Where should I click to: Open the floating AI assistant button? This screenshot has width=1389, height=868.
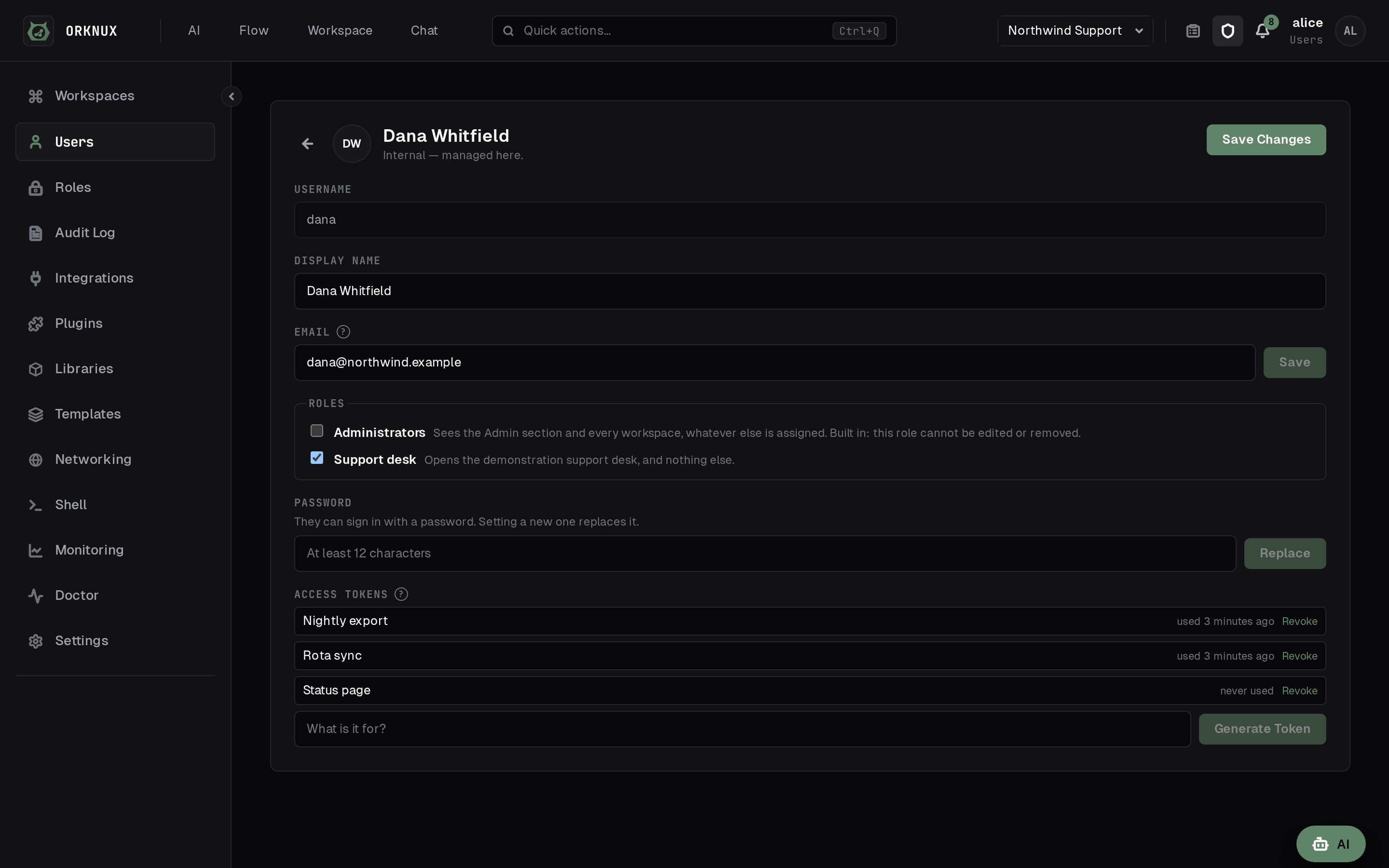(1331, 844)
